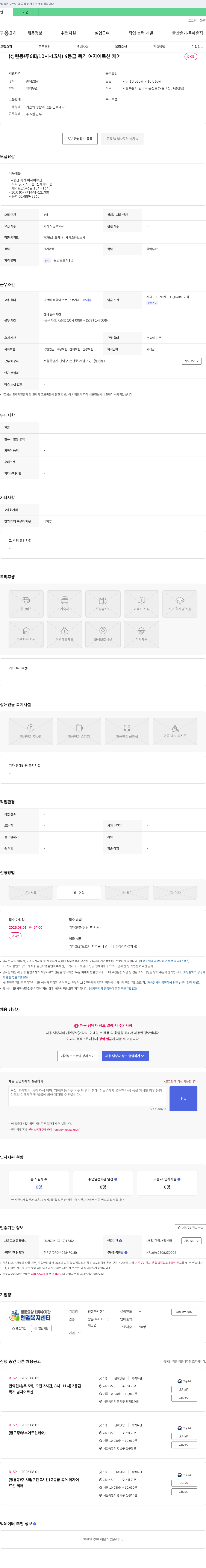This screenshot has width=206, height=1568.
Task: Click the info icon beside 고용24 입사지원
Action: click(x=179, y=1179)
